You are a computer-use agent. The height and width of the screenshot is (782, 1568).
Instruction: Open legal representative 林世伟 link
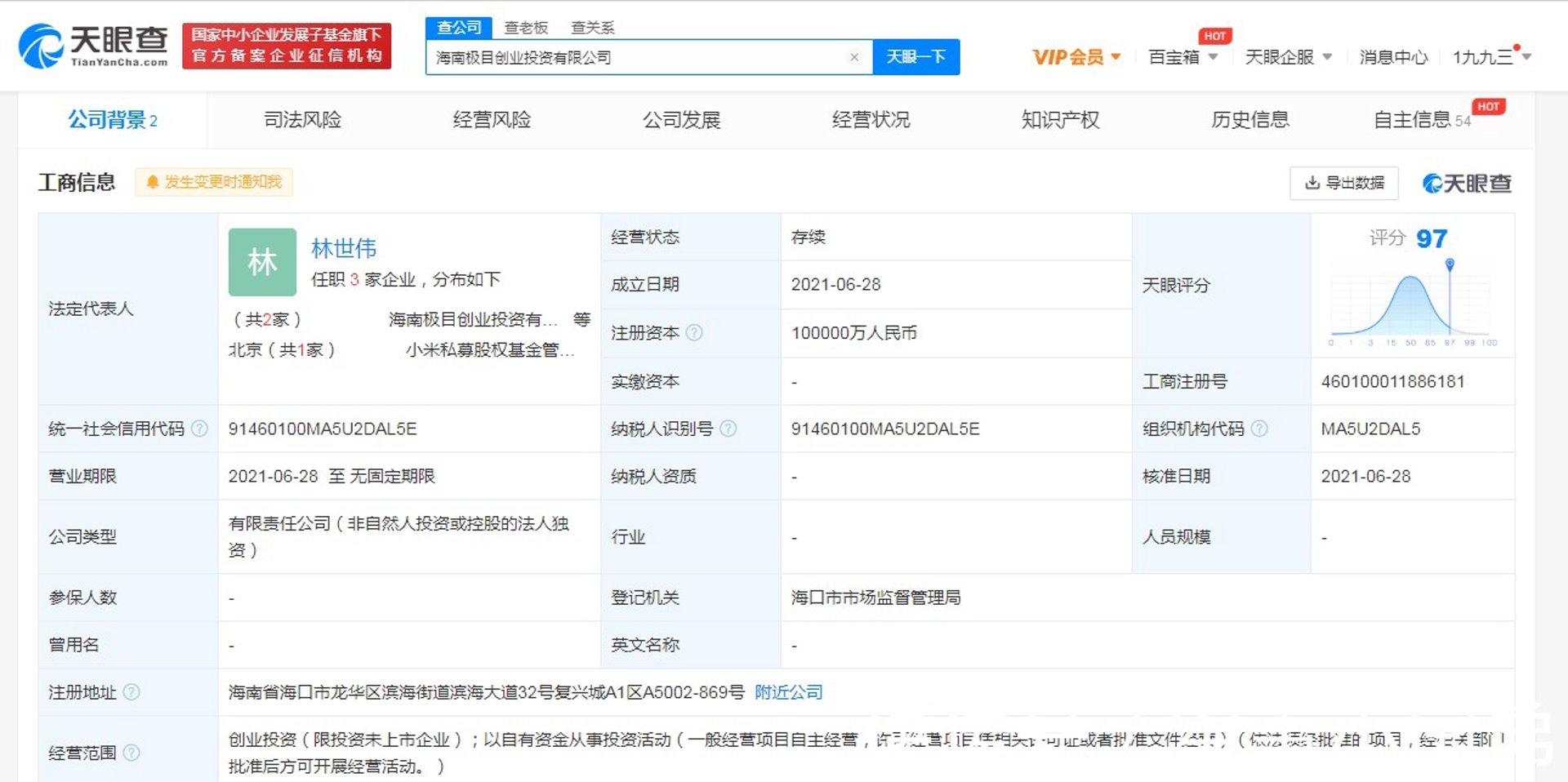[x=344, y=248]
